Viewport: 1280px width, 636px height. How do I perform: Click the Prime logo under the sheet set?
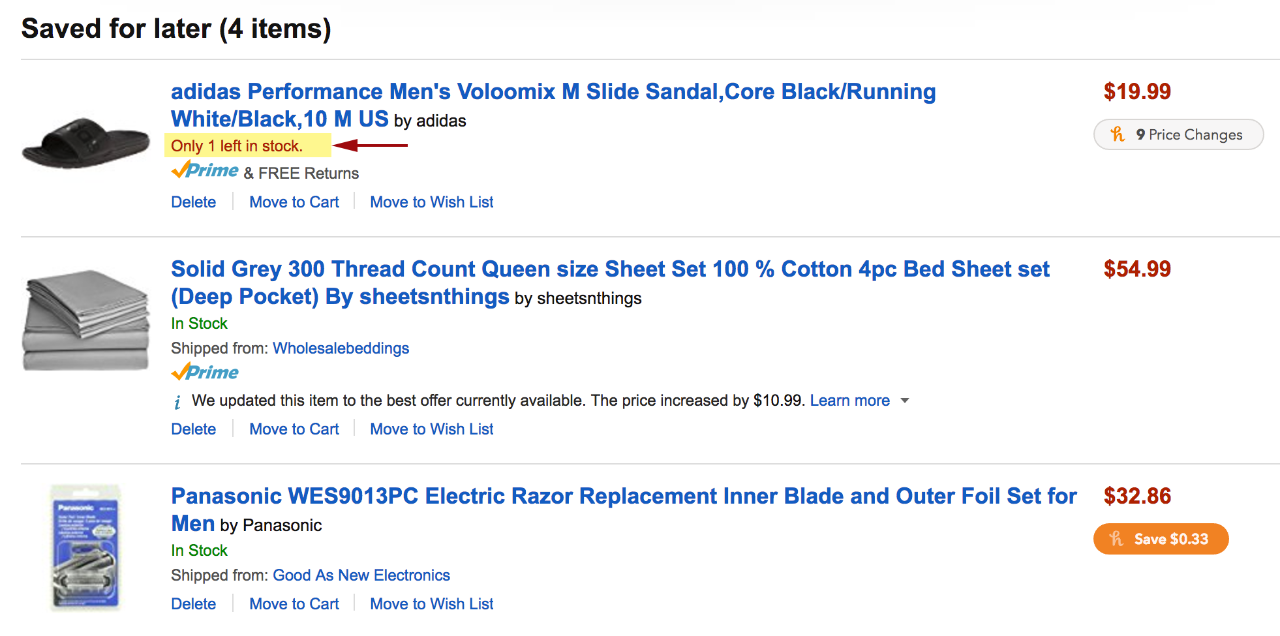click(x=205, y=372)
